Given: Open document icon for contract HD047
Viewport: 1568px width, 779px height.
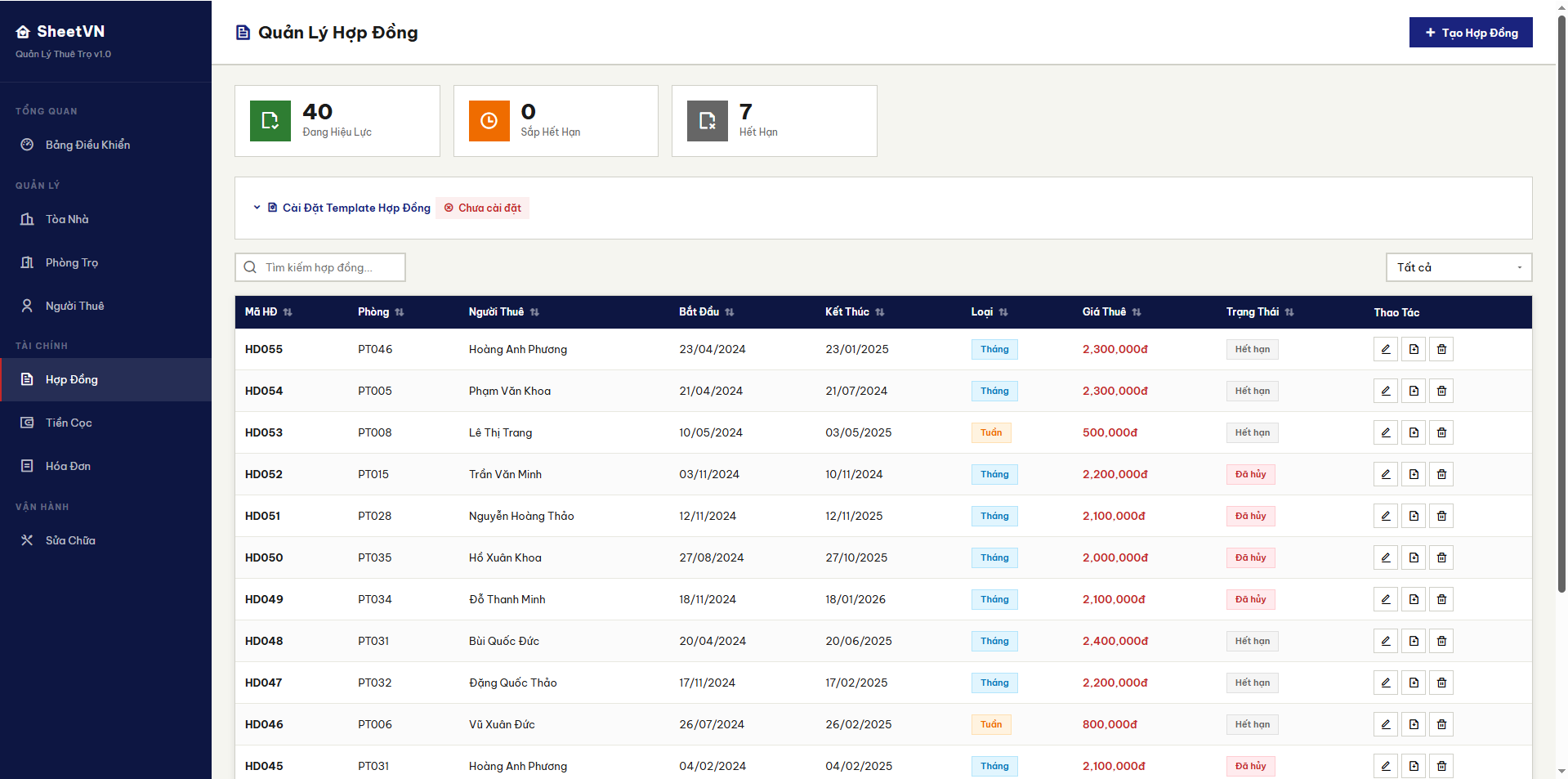Looking at the screenshot, I should click(1414, 683).
